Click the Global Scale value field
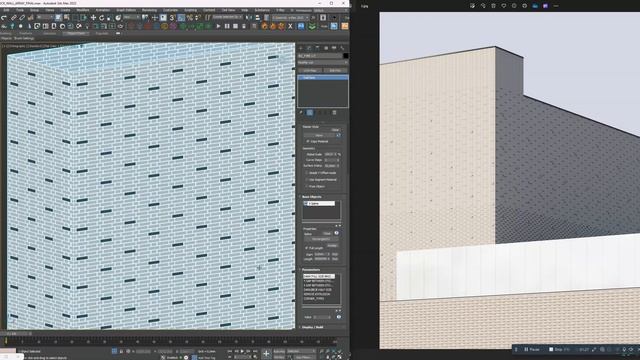The image size is (640, 360). (330, 154)
